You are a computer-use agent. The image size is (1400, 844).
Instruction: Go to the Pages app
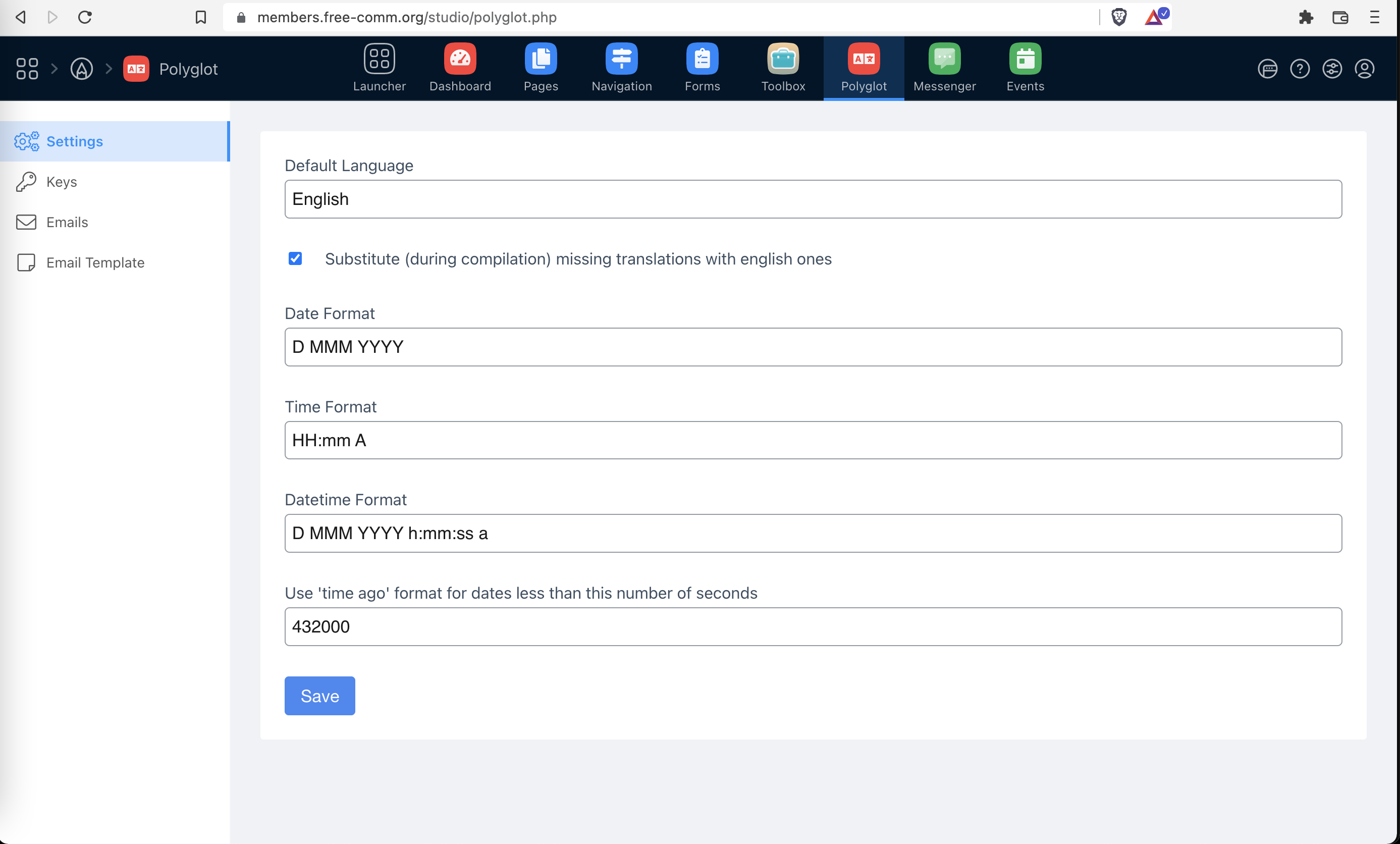pos(541,59)
